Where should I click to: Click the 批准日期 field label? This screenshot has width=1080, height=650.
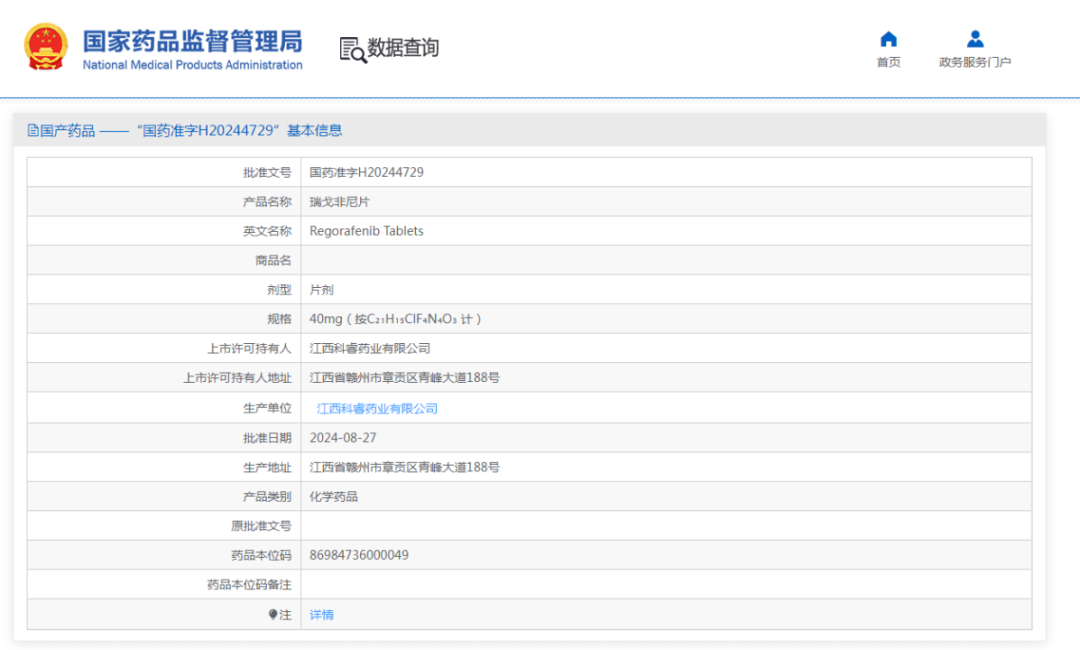(x=267, y=438)
